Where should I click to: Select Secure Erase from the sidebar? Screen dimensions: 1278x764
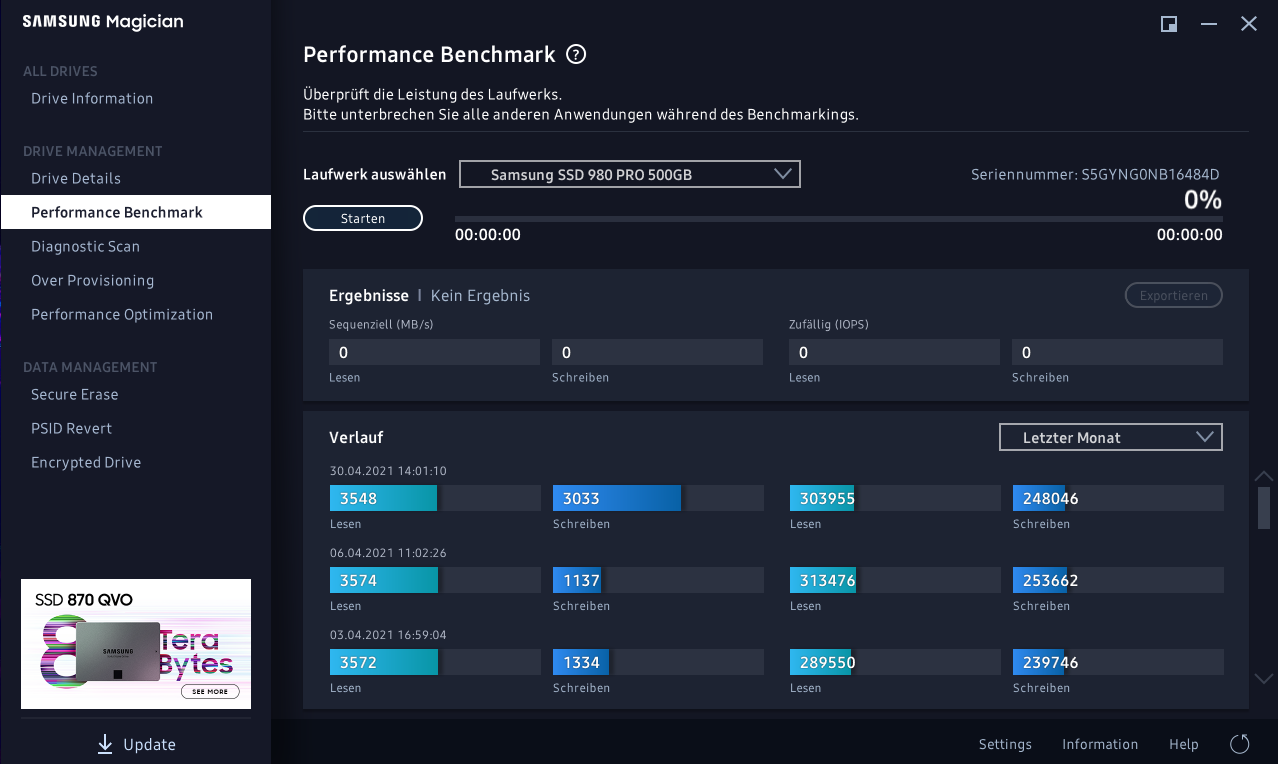pyautogui.click(x=75, y=395)
